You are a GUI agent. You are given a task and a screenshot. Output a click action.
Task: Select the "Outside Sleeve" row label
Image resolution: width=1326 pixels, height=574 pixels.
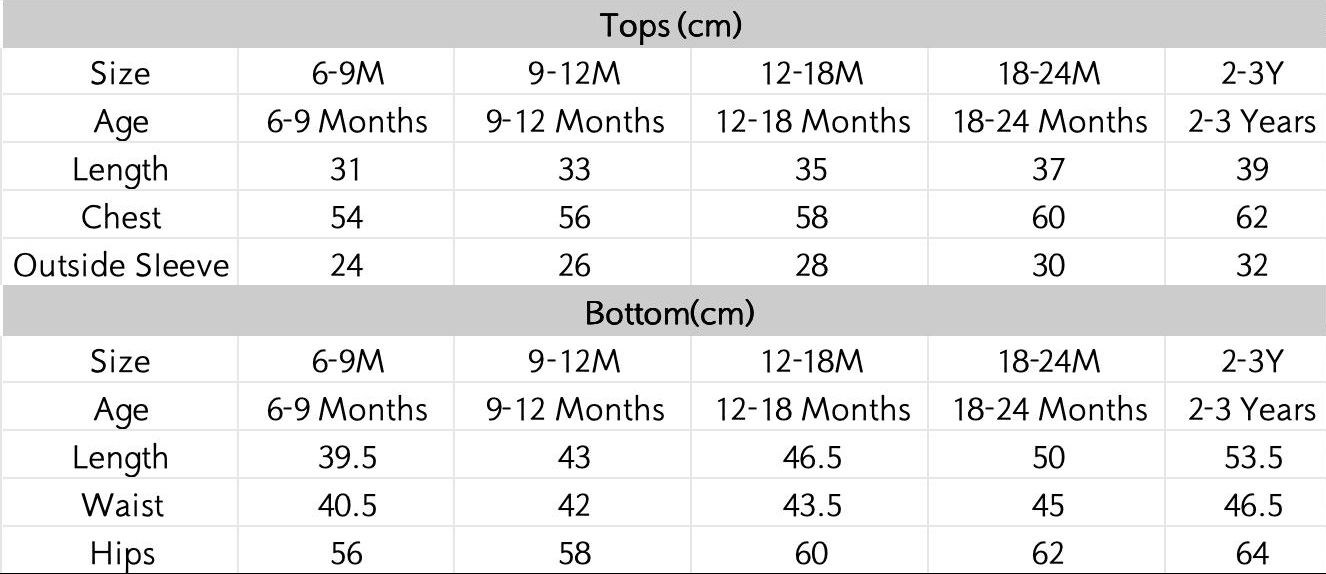coord(121,265)
